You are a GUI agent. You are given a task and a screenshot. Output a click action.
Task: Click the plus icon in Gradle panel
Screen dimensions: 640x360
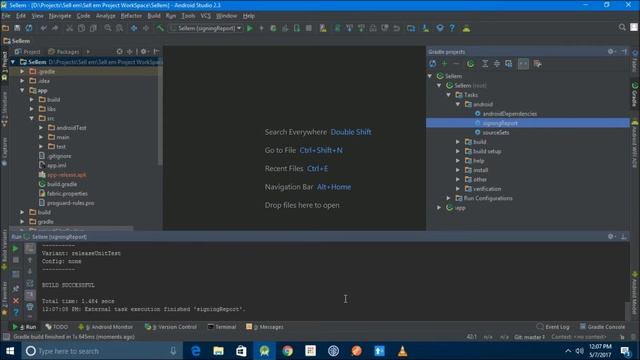click(x=444, y=64)
